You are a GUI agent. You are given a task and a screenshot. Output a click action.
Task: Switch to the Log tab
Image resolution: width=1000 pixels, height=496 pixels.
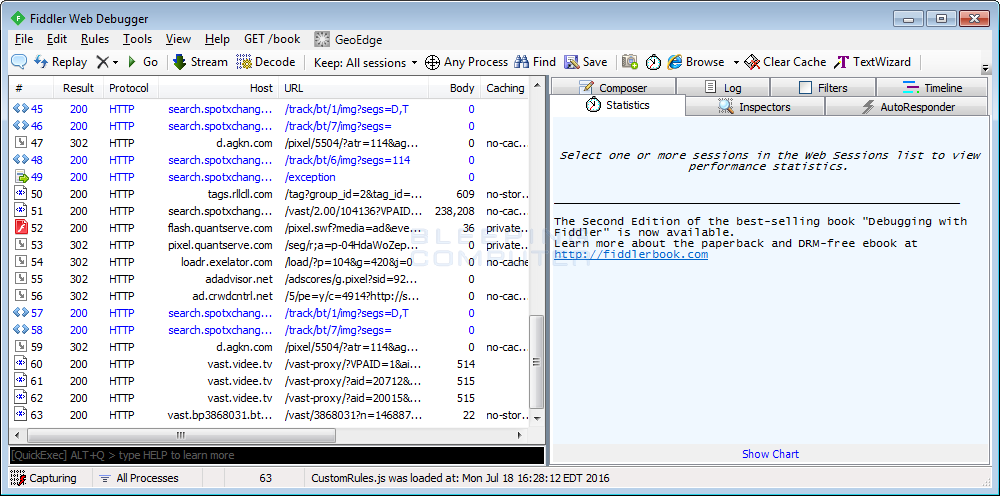(723, 87)
